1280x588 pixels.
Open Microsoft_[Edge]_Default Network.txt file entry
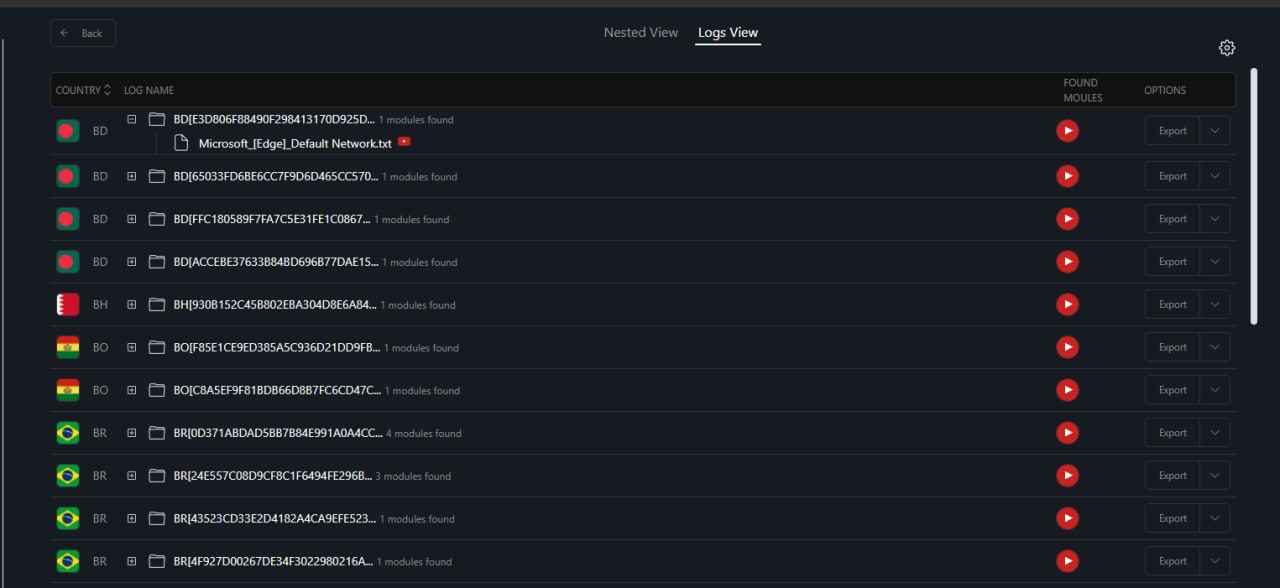[295, 143]
